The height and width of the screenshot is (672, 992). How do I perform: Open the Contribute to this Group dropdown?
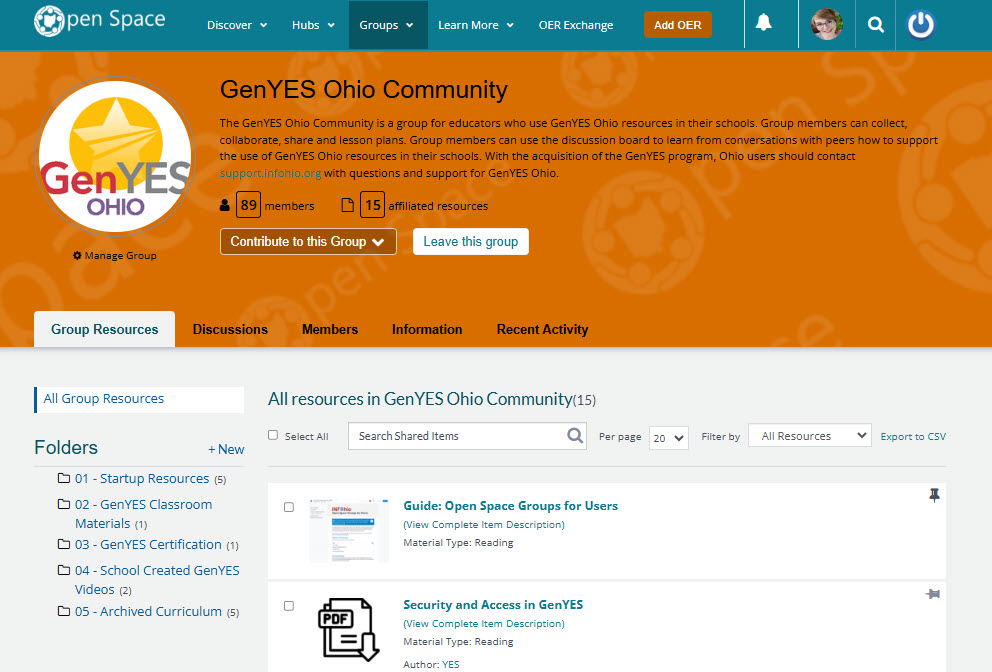click(308, 242)
